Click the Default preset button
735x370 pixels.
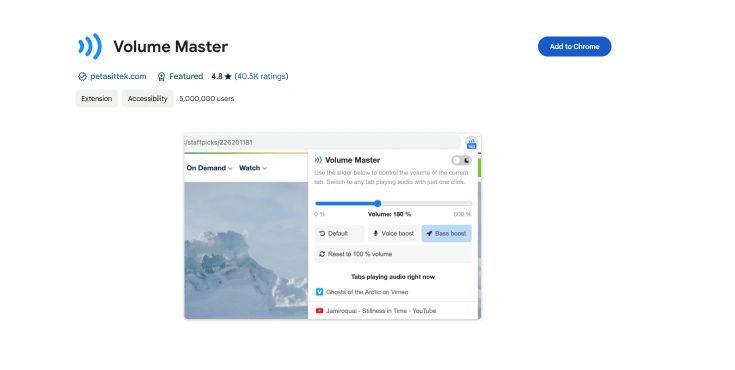pyautogui.click(x=339, y=233)
